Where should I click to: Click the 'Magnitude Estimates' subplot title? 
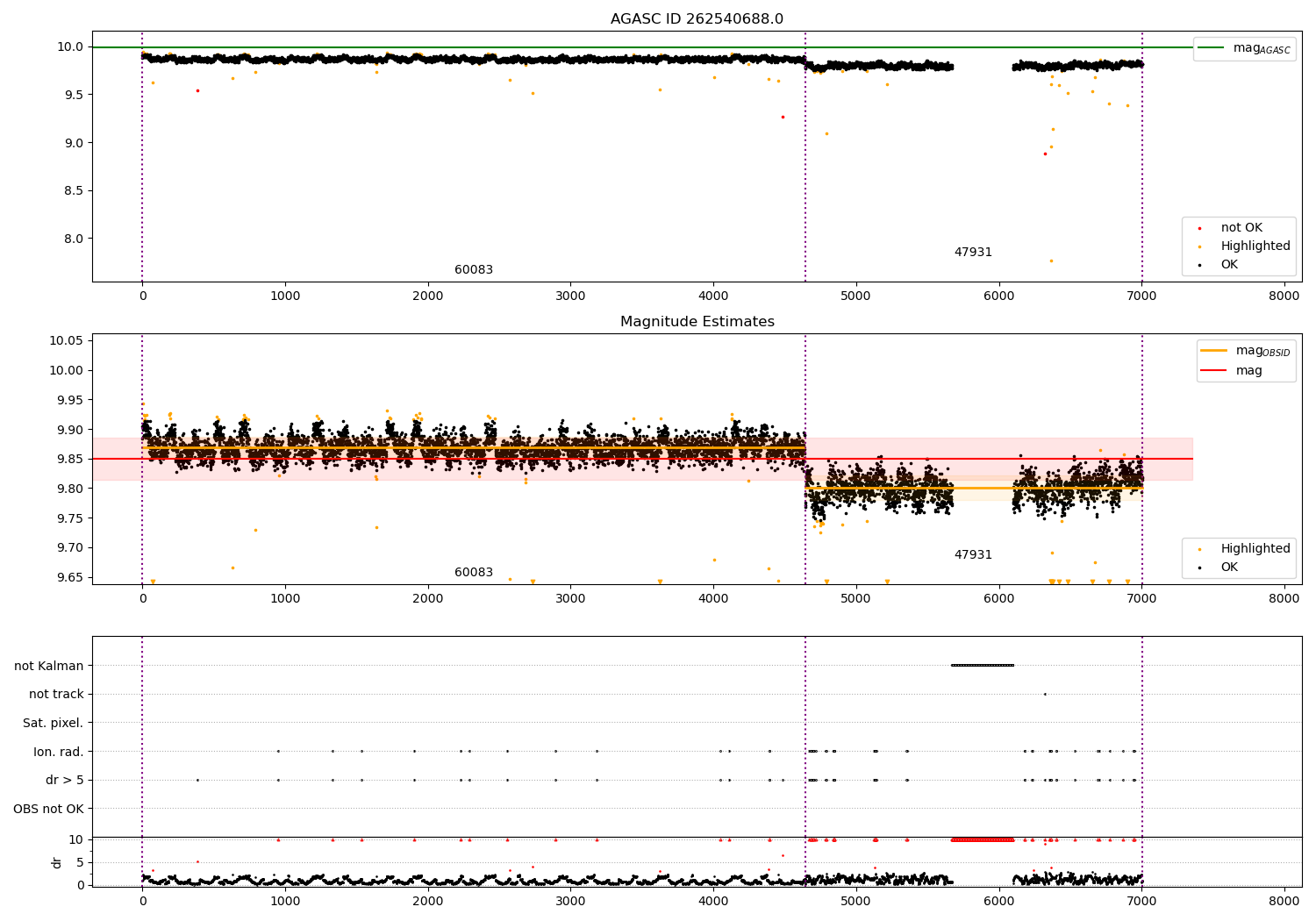tap(697, 322)
